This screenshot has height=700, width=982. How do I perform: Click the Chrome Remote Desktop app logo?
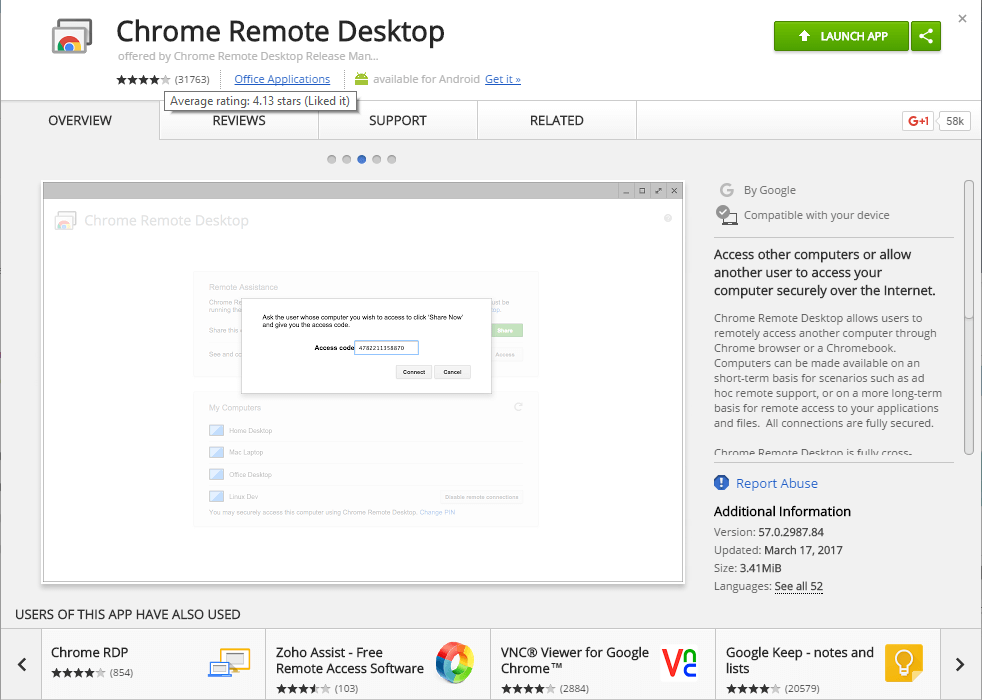[71, 36]
